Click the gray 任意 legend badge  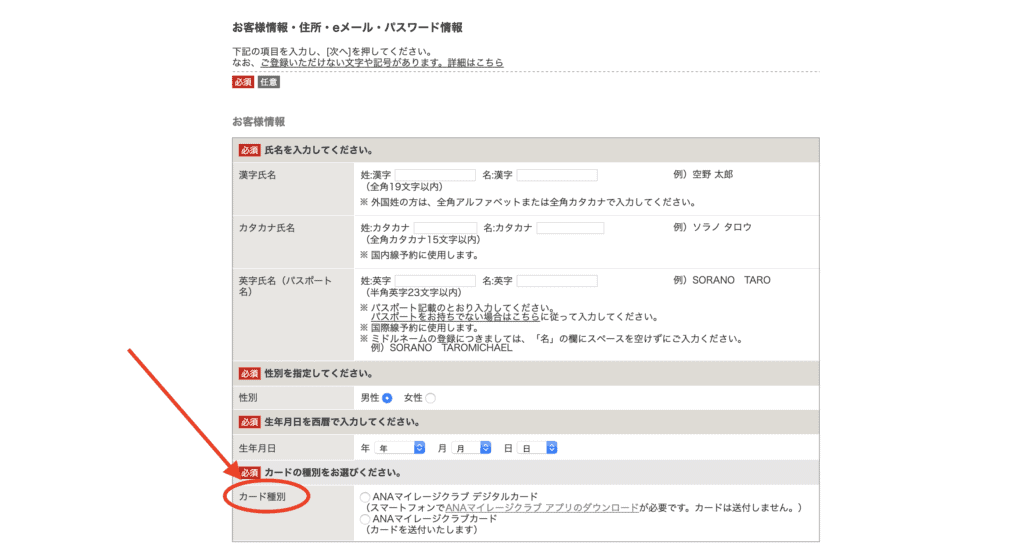pos(269,82)
